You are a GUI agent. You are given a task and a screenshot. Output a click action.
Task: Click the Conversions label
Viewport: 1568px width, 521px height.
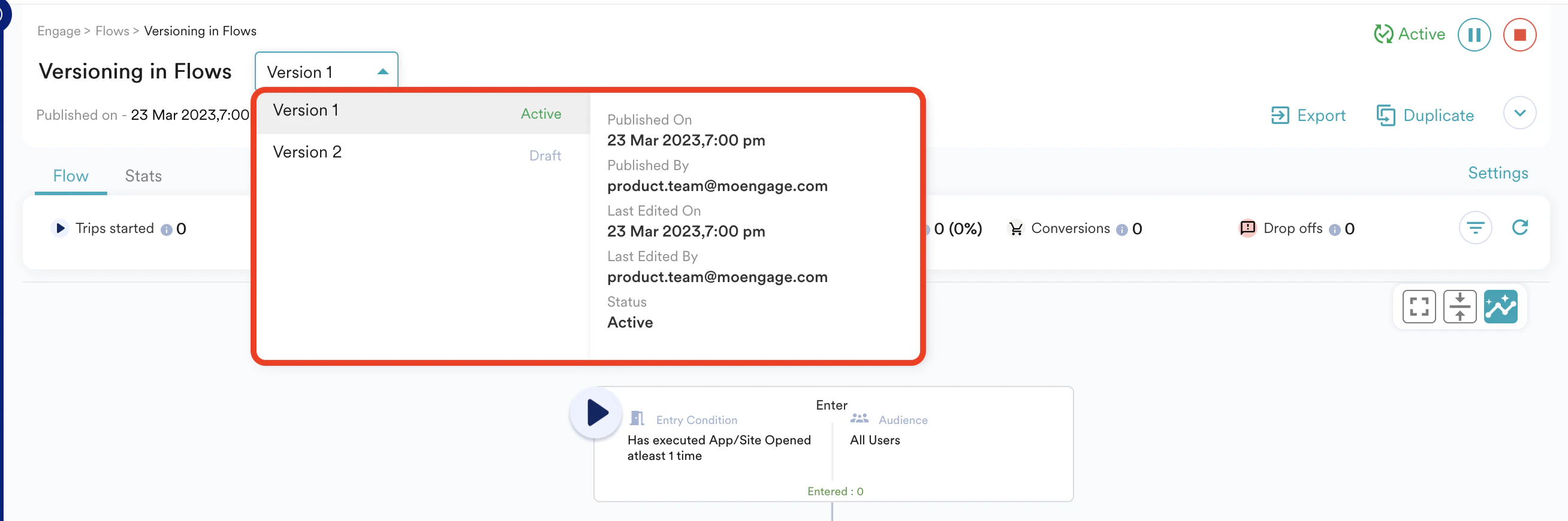(x=1070, y=229)
